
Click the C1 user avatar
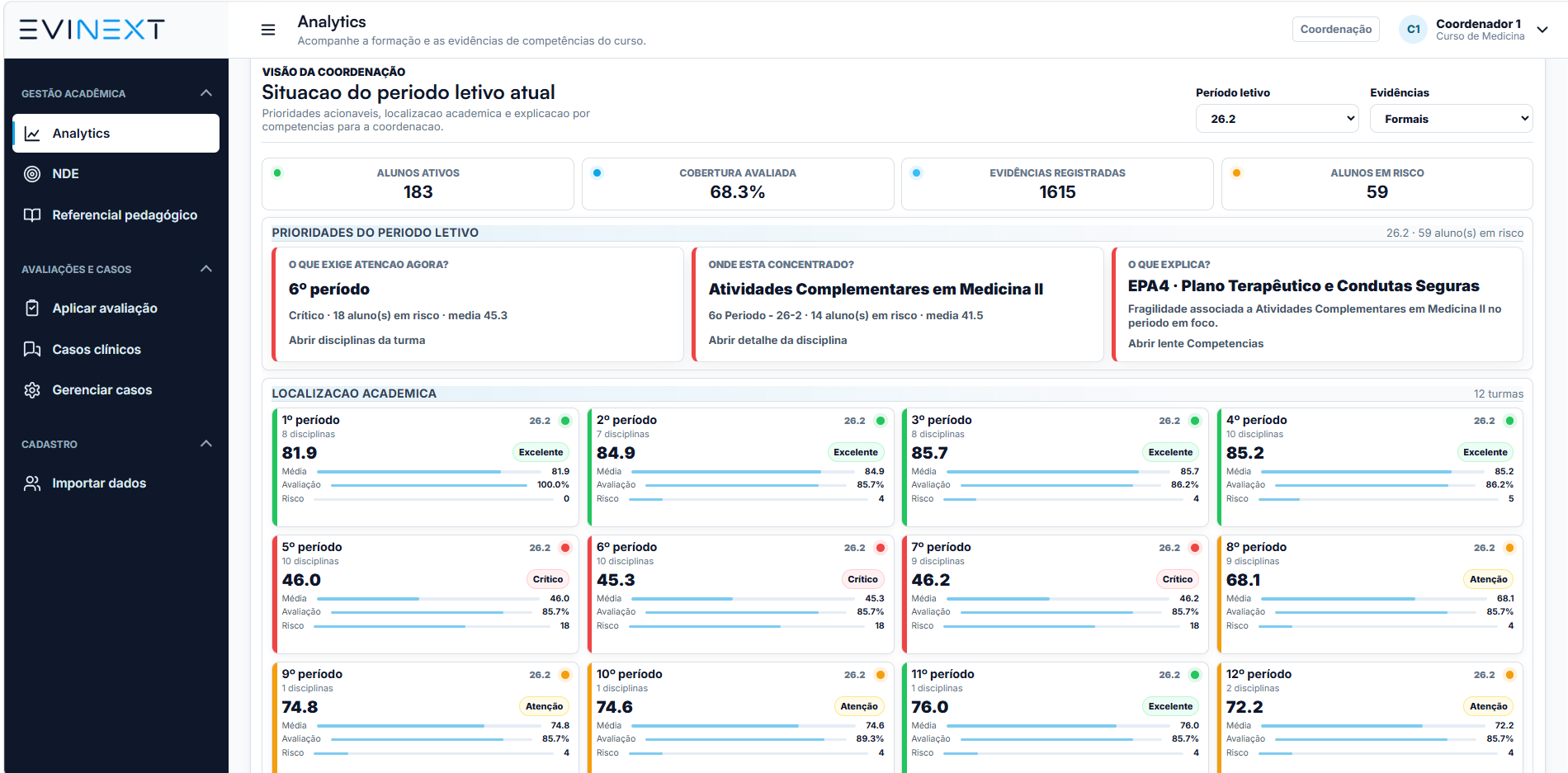1414,30
